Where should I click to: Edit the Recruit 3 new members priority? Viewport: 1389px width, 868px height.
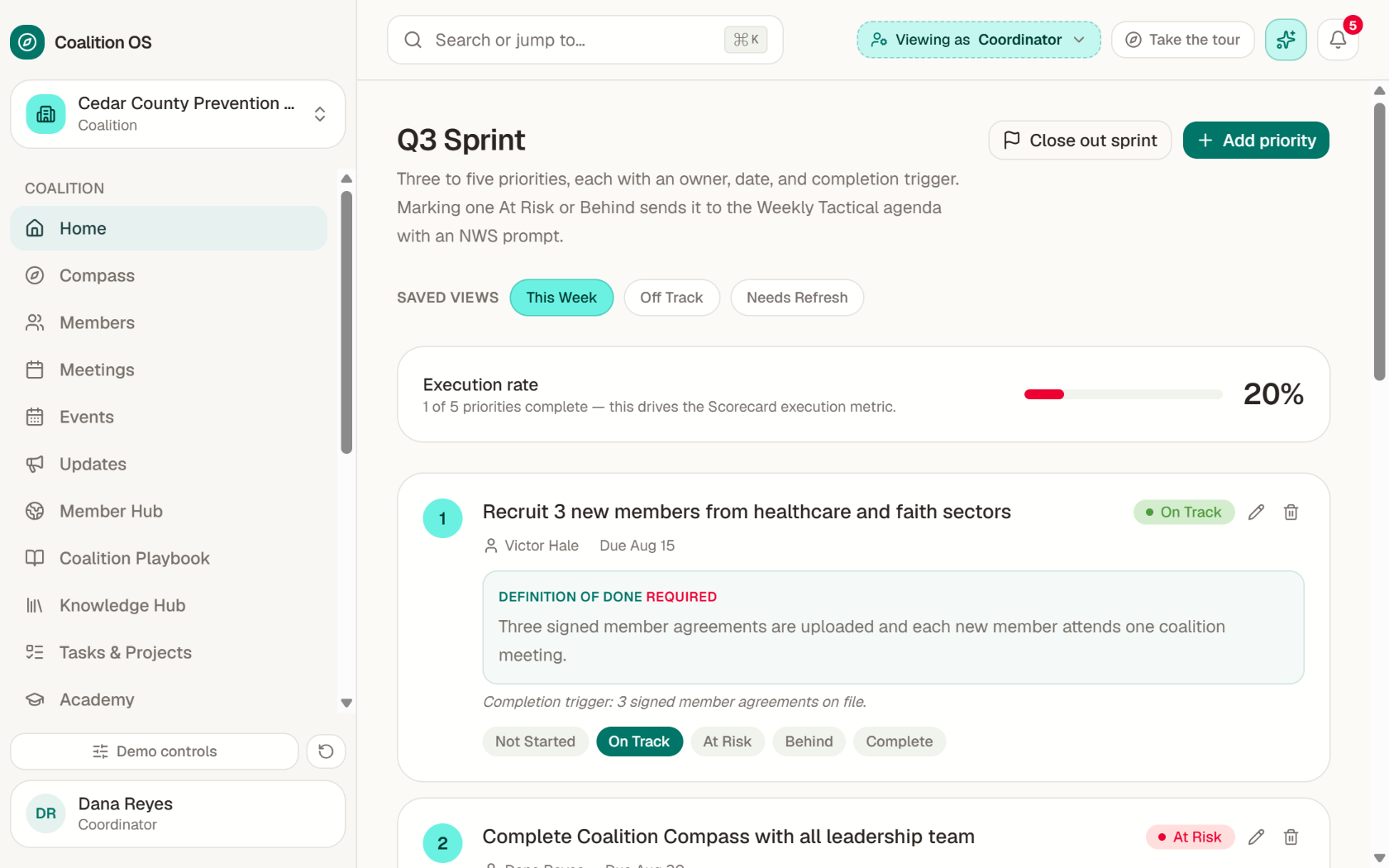[x=1256, y=513]
